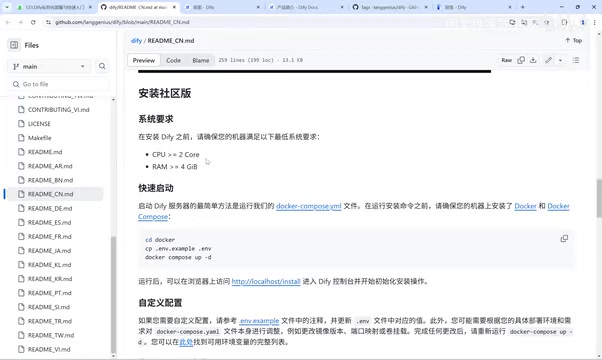Switch to the Code tab

(173, 60)
